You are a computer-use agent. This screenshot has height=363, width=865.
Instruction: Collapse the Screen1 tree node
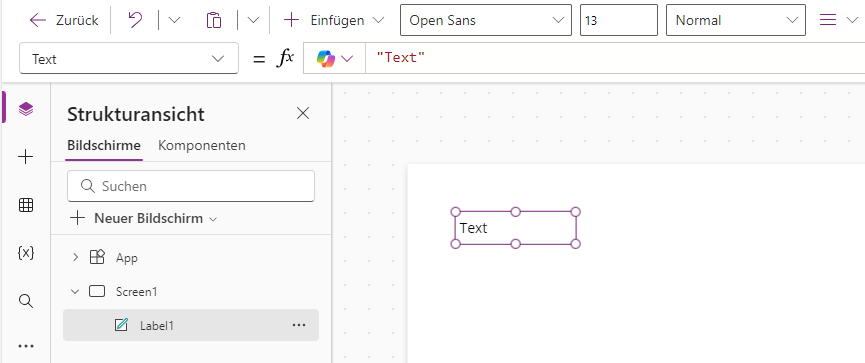[x=76, y=292]
